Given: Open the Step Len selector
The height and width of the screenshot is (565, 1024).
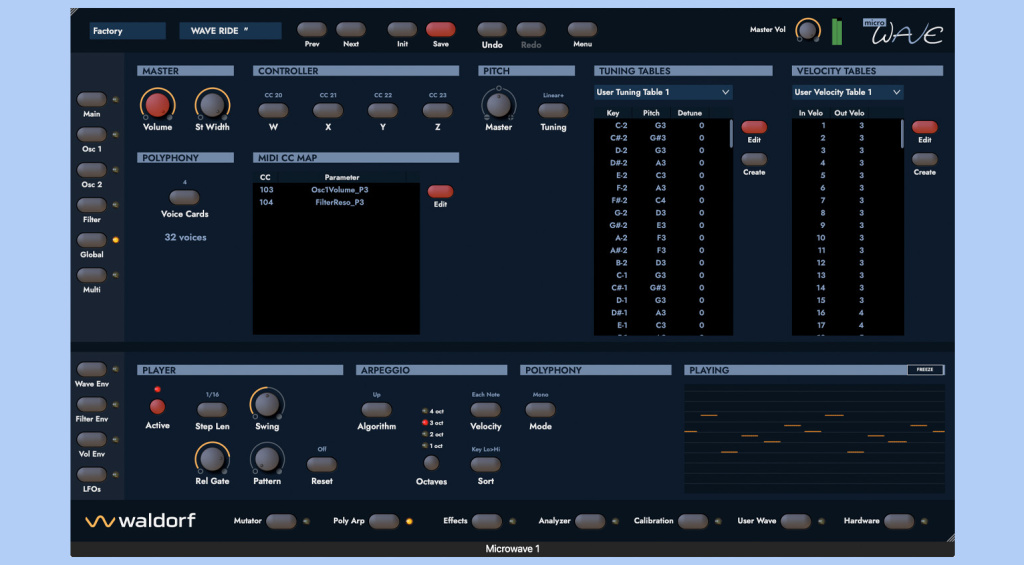Looking at the screenshot, I should [212, 410].
